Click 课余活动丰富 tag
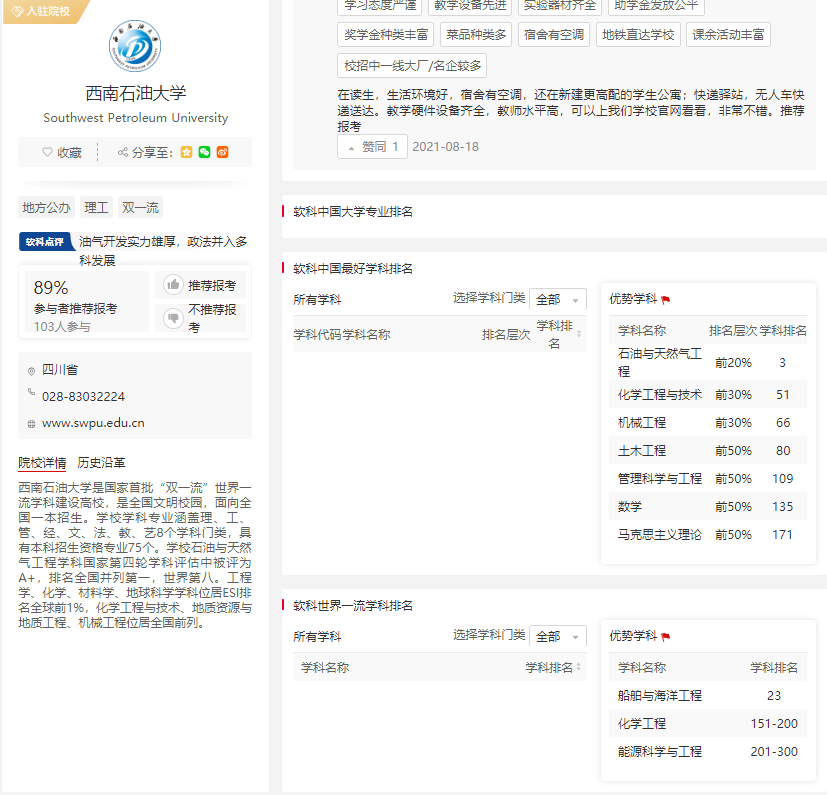 click(x=728, y=35)
